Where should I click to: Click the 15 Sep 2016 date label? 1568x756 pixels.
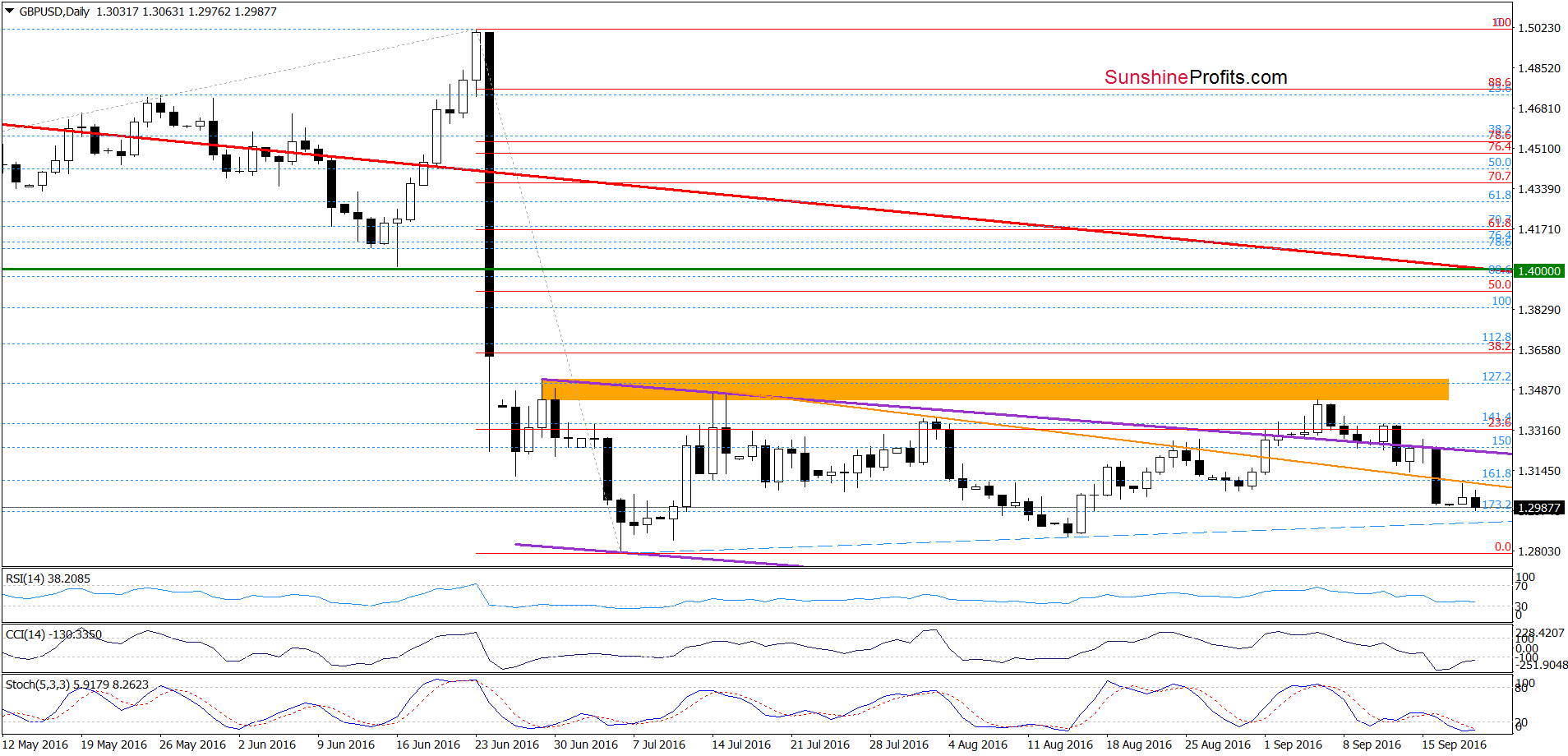1455,744
